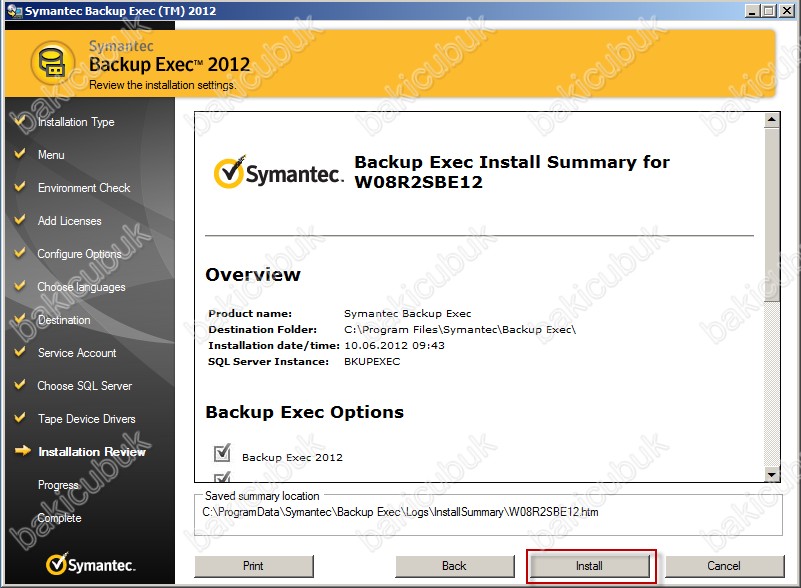Click the Symantec logo in sidebar bottom
Image resolution: width=801 pixels, height=588 pixels.
coord(90,564)
